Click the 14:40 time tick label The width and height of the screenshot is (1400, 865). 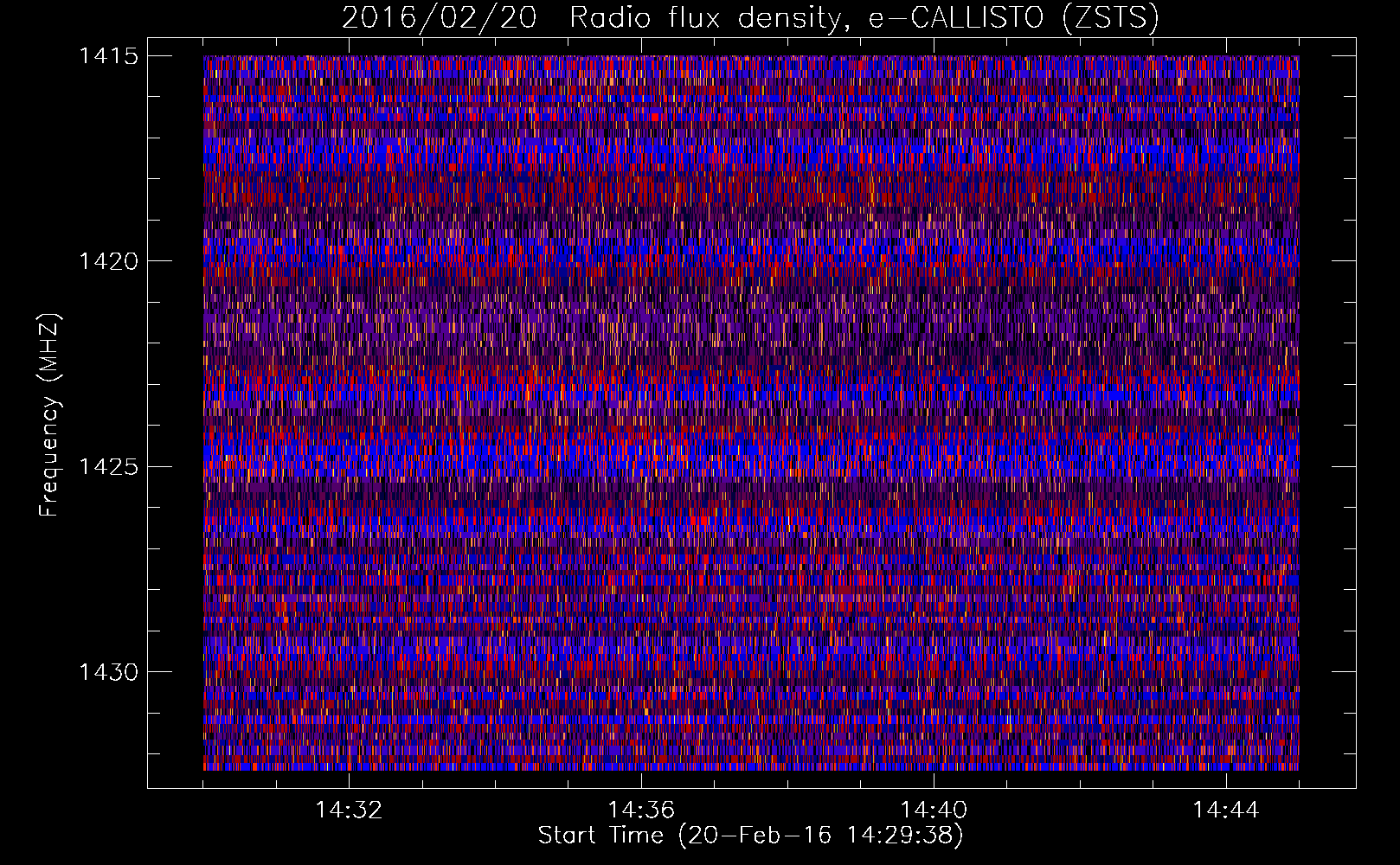pos(934,811)
